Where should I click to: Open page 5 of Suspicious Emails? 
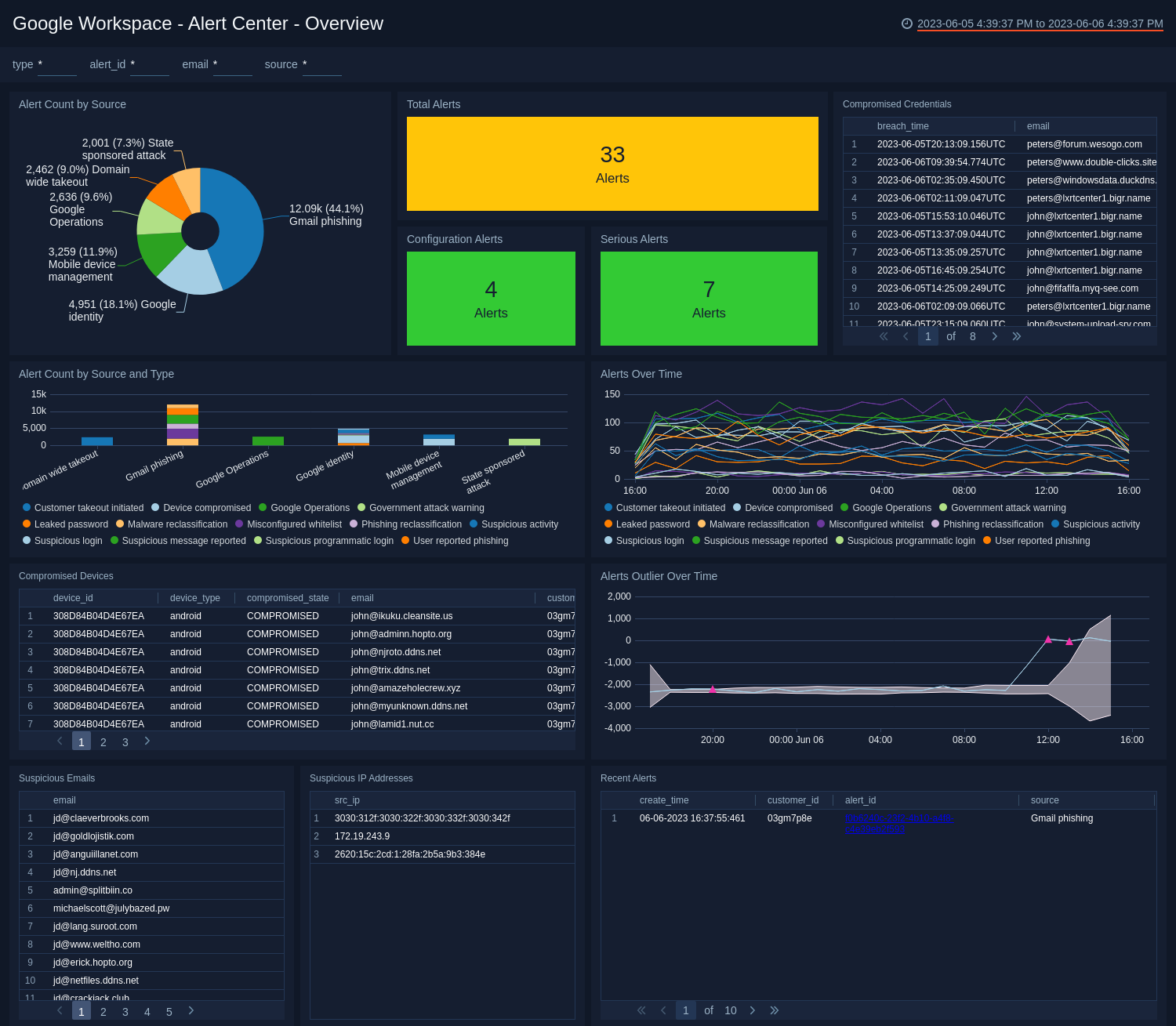click(169, 1011)
